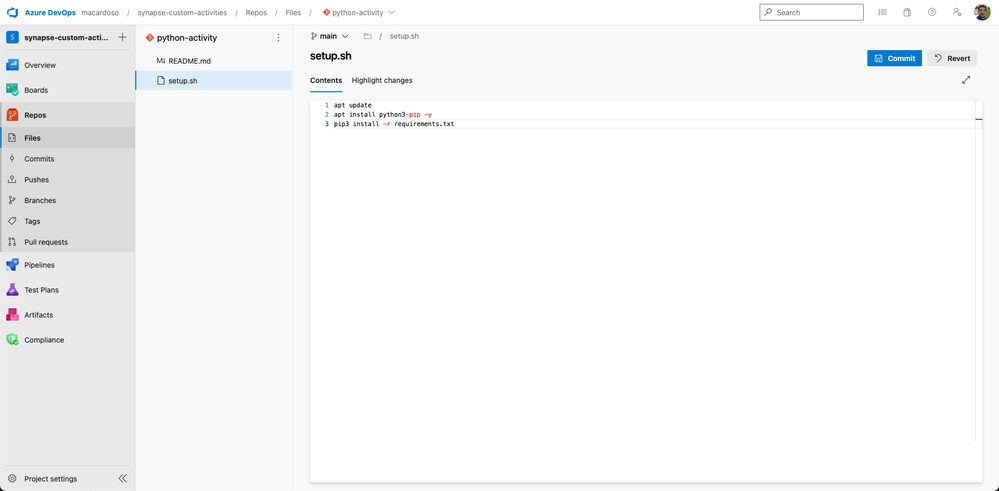Select setup.sh in file tree
The height and width of the screenshot is (491, 999).
(x=213, y=80)
